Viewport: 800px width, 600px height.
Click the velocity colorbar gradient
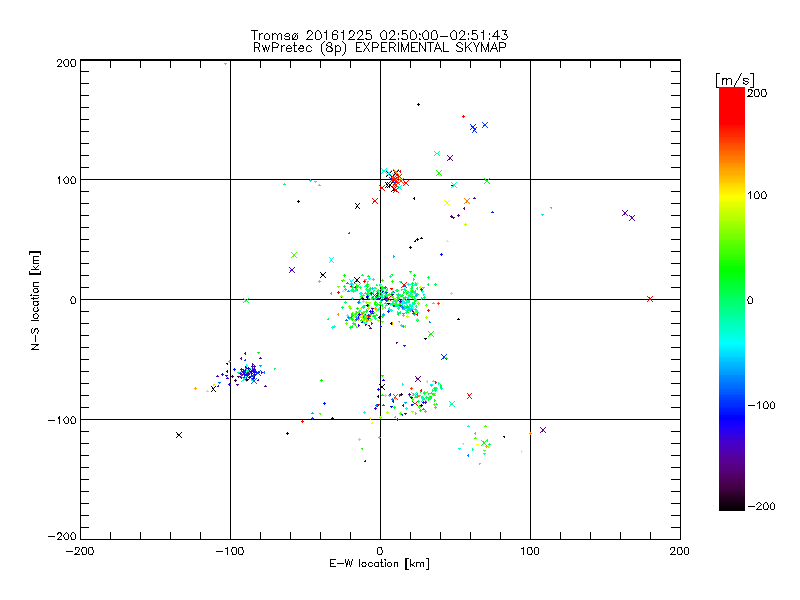coord(732,298)
